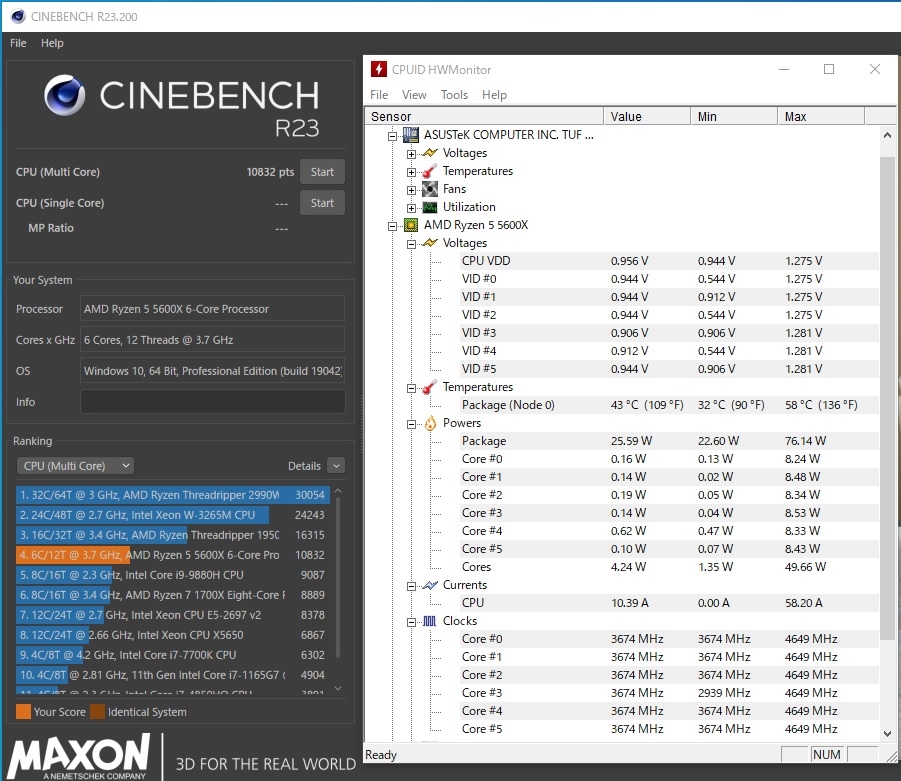Click the MAXON logo at bottom
This screenshot has height=781, width=901.
(x=79, y=755)
